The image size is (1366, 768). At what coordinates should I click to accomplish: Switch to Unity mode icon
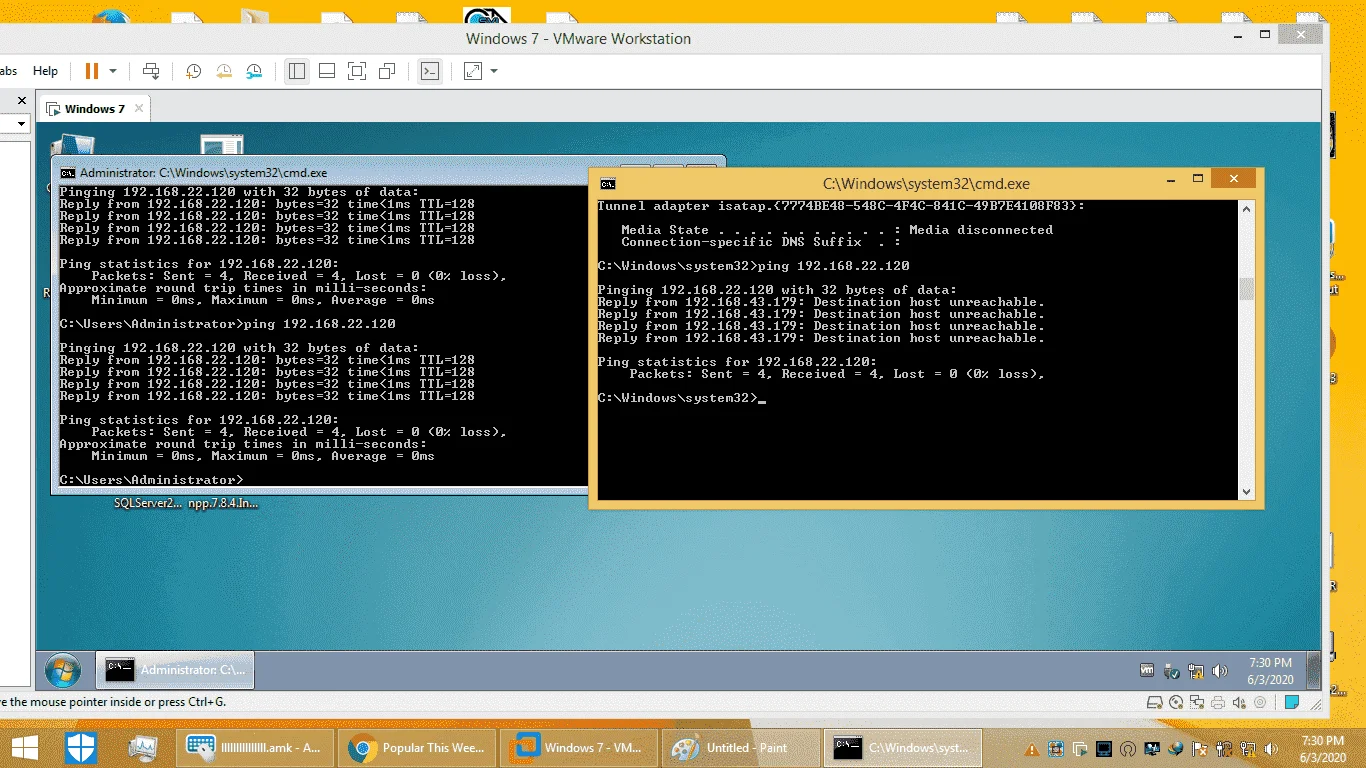coord(388,71)
